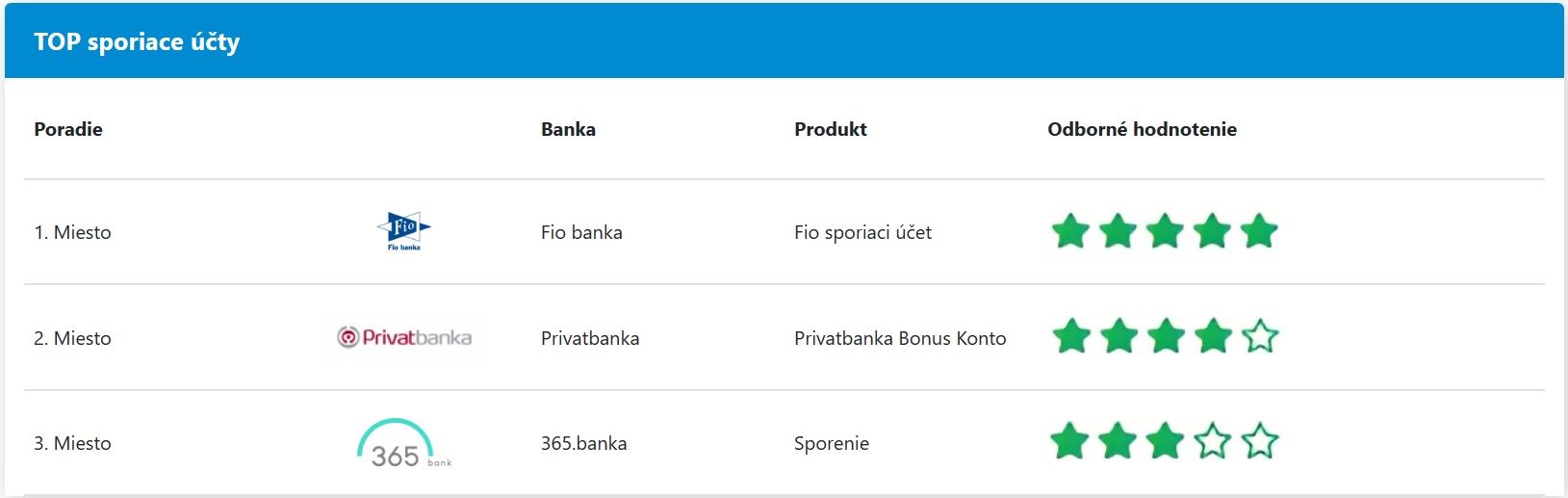Open the Privatbanka Bonus Konto product
Screen dimensions: 1568x498
[900, 338]
